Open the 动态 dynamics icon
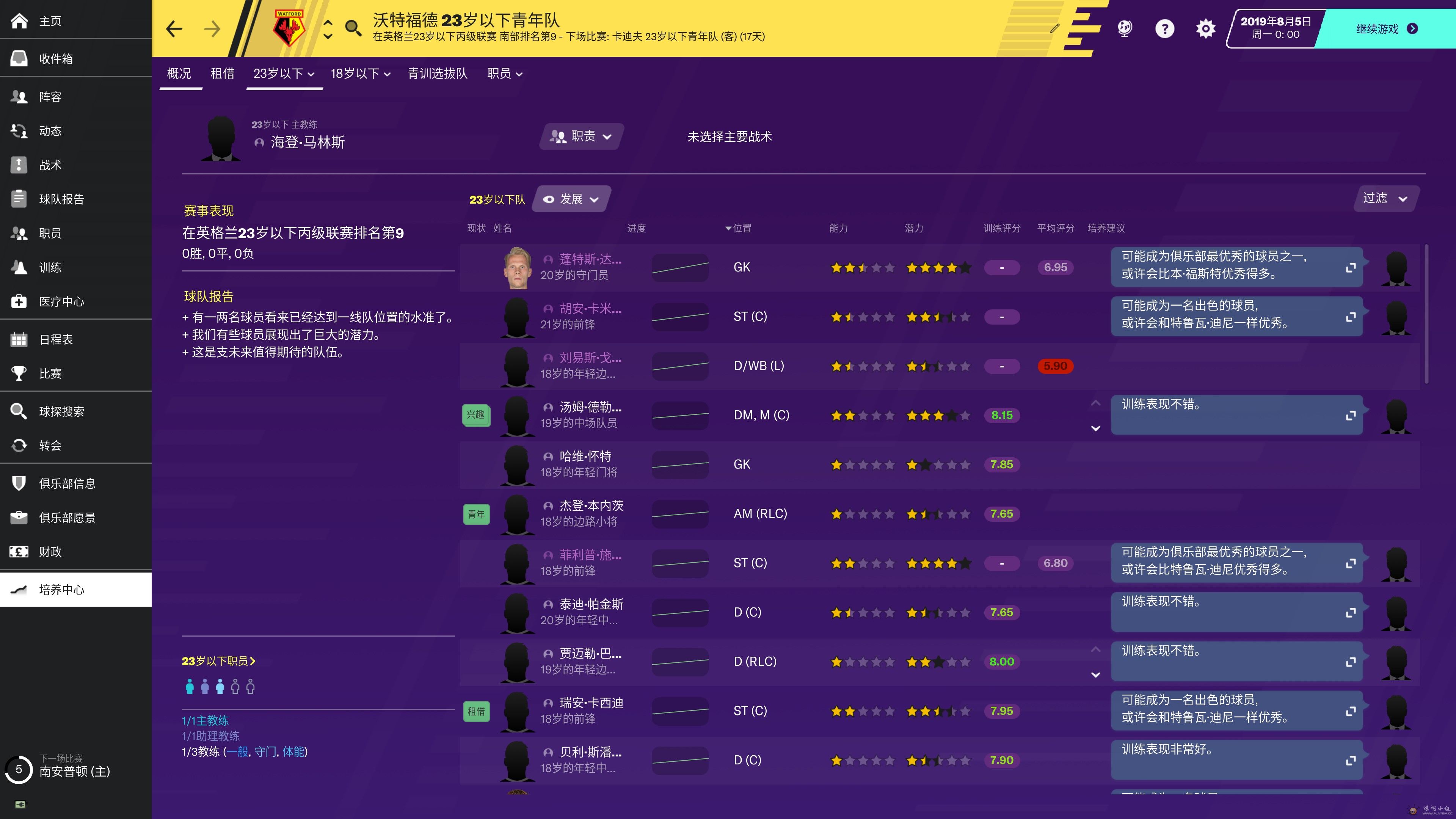Image resolution: width=1456 pixels, height=819 pixels. pos(19,130)
